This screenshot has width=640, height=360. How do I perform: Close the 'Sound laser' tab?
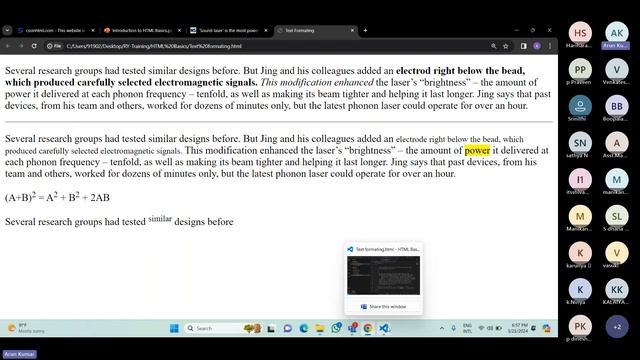(266, 30)
